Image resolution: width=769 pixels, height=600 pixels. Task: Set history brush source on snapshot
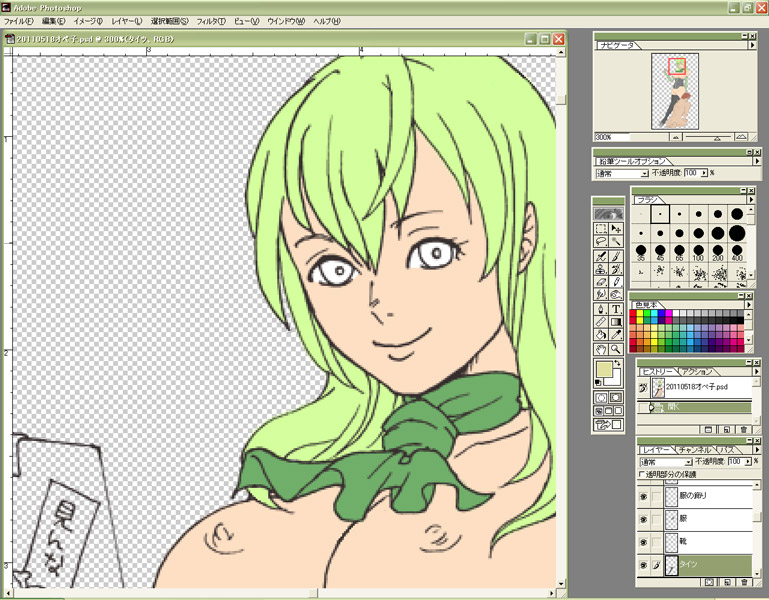click(643, 388)
